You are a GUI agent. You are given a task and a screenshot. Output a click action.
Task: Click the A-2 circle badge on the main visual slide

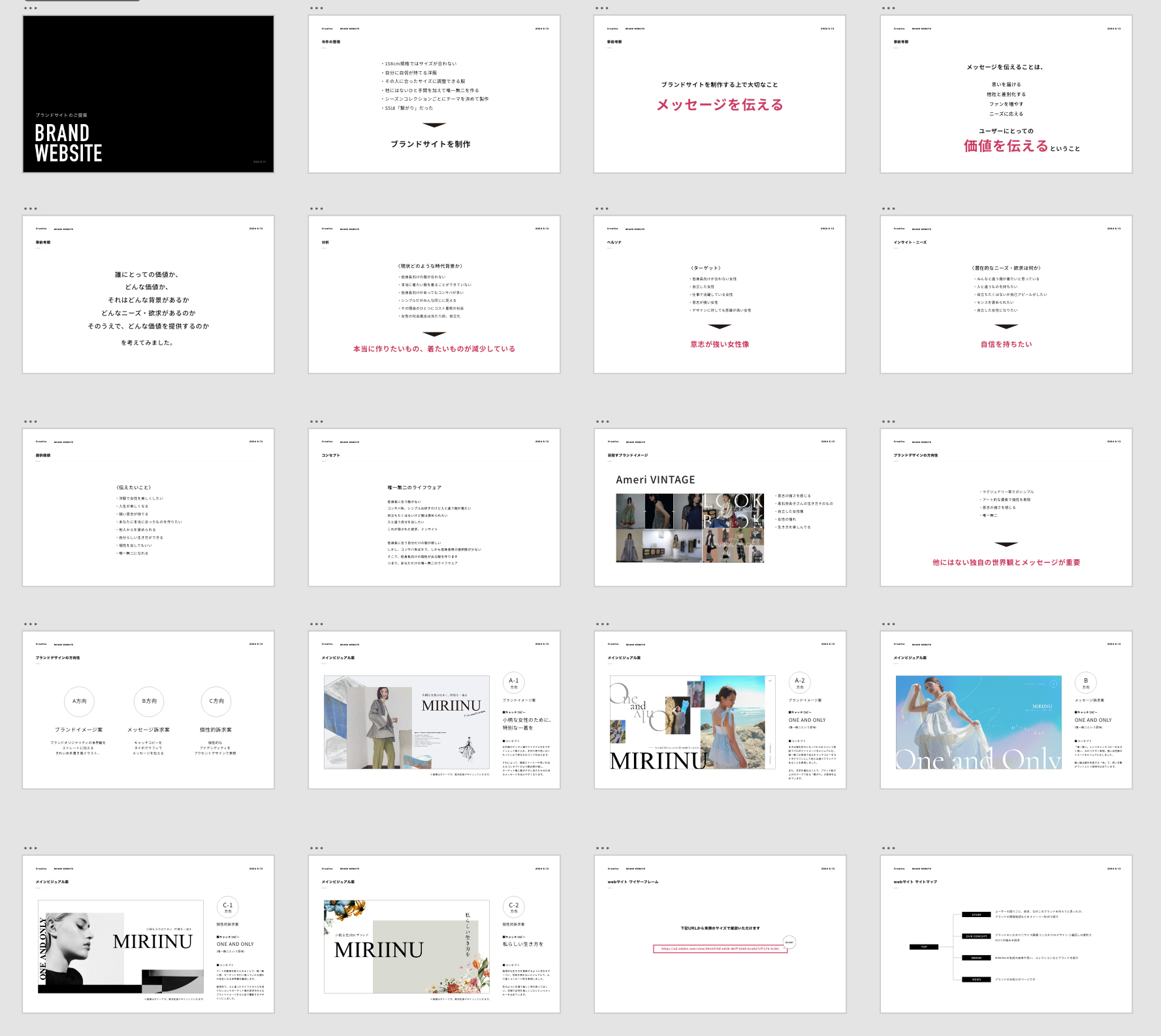[x=800, y=682]
